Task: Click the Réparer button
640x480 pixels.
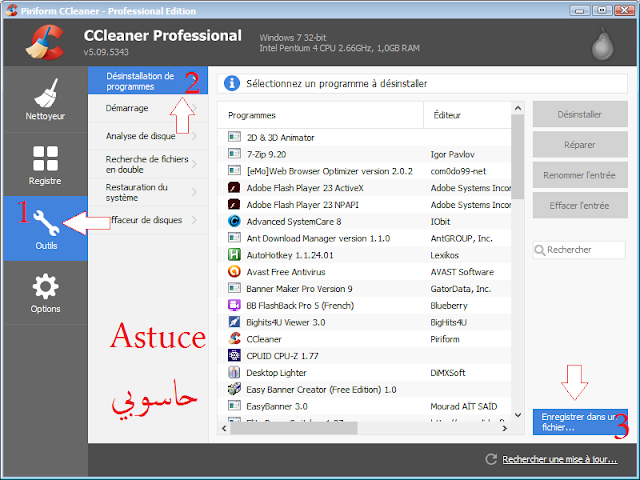Action: 580,144
